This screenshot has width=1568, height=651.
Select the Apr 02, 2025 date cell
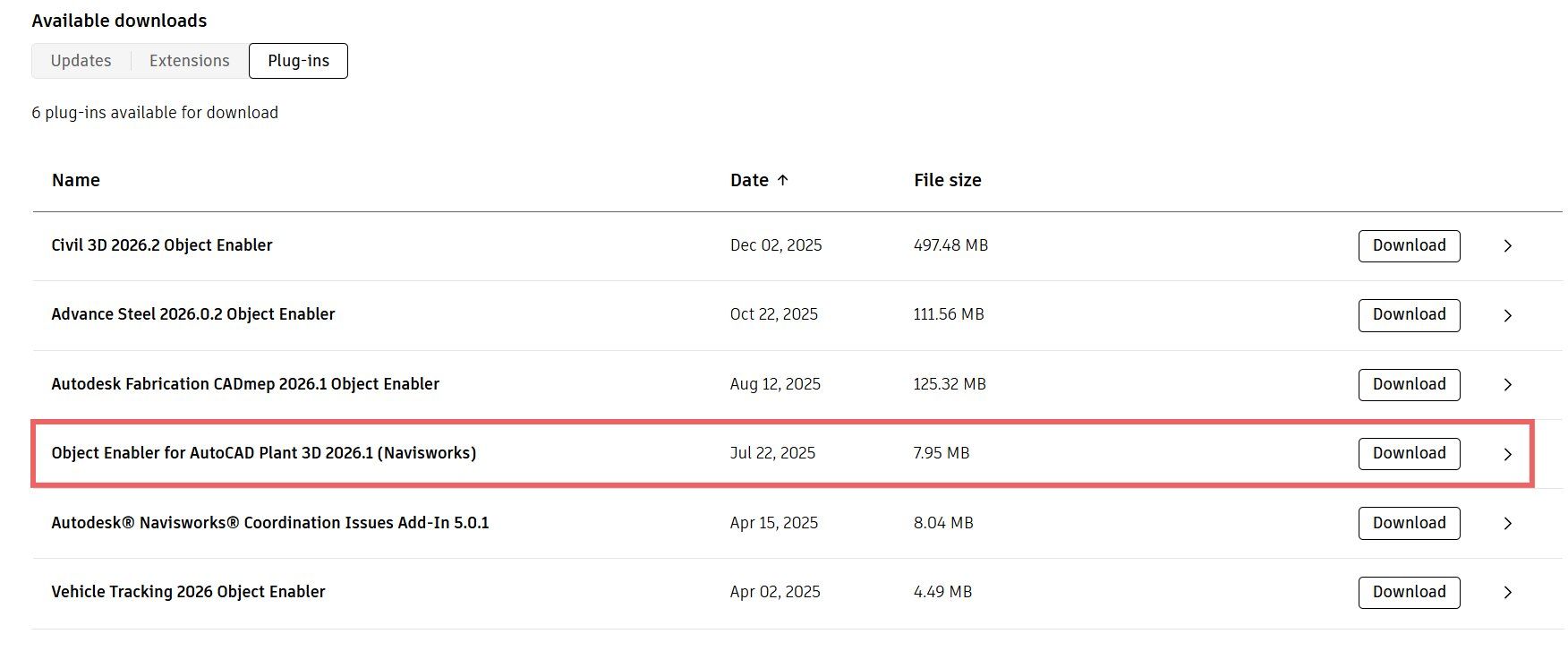point(775,592)
